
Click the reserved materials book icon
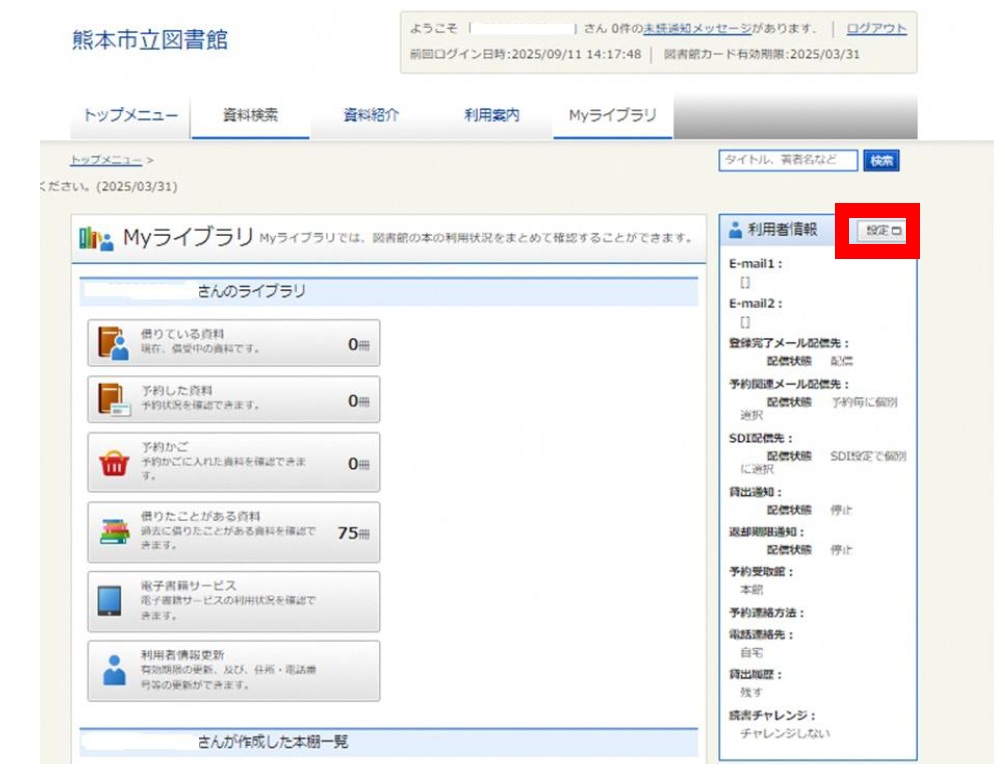coord(114,399)
